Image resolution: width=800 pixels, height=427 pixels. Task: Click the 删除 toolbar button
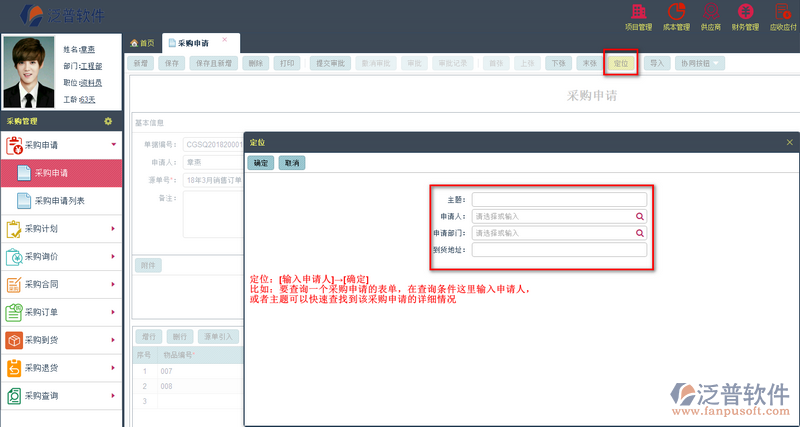coord(256,63)
